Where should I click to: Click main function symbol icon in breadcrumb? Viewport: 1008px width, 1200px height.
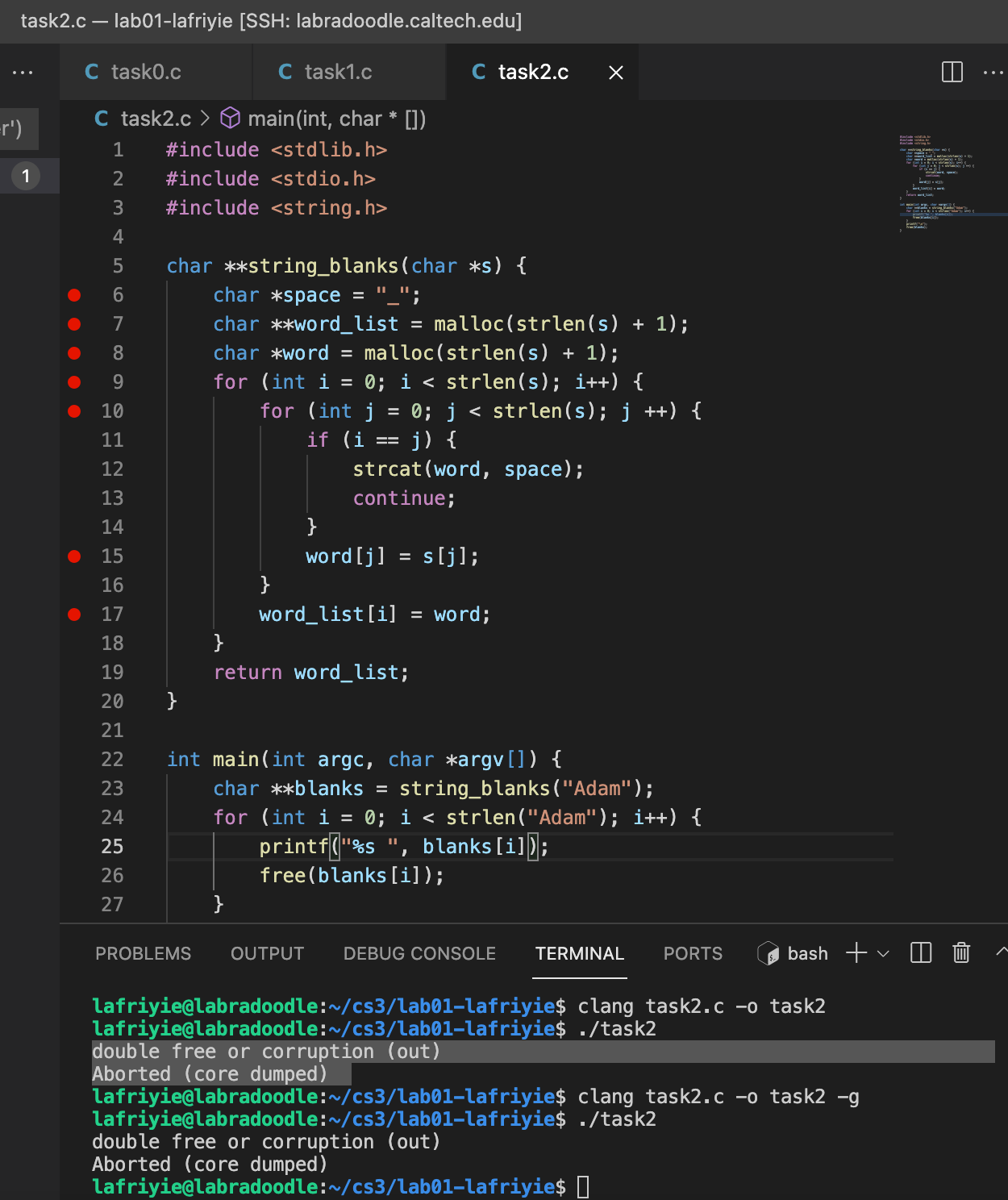(x=231, y=119)
